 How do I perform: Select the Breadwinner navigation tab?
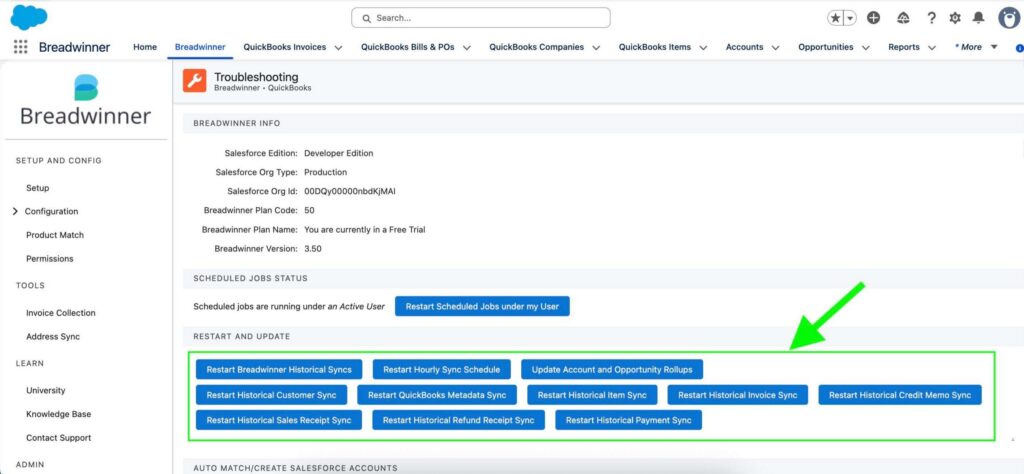pos(200,47)
